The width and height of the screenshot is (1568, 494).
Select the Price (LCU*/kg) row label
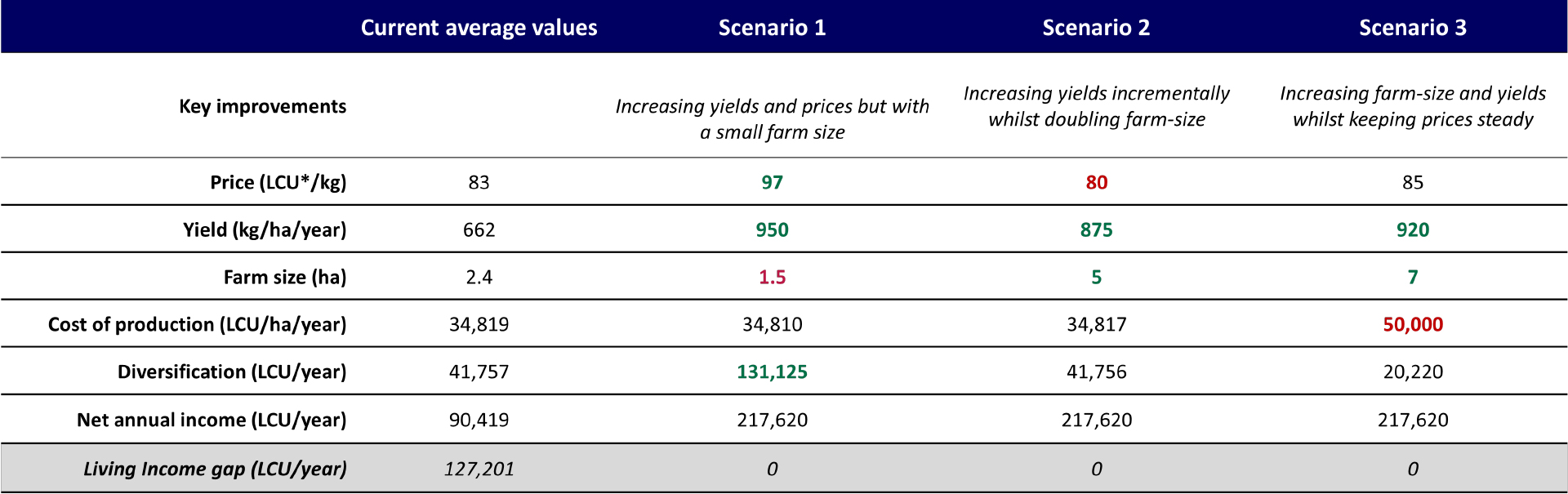coord(278,182)
